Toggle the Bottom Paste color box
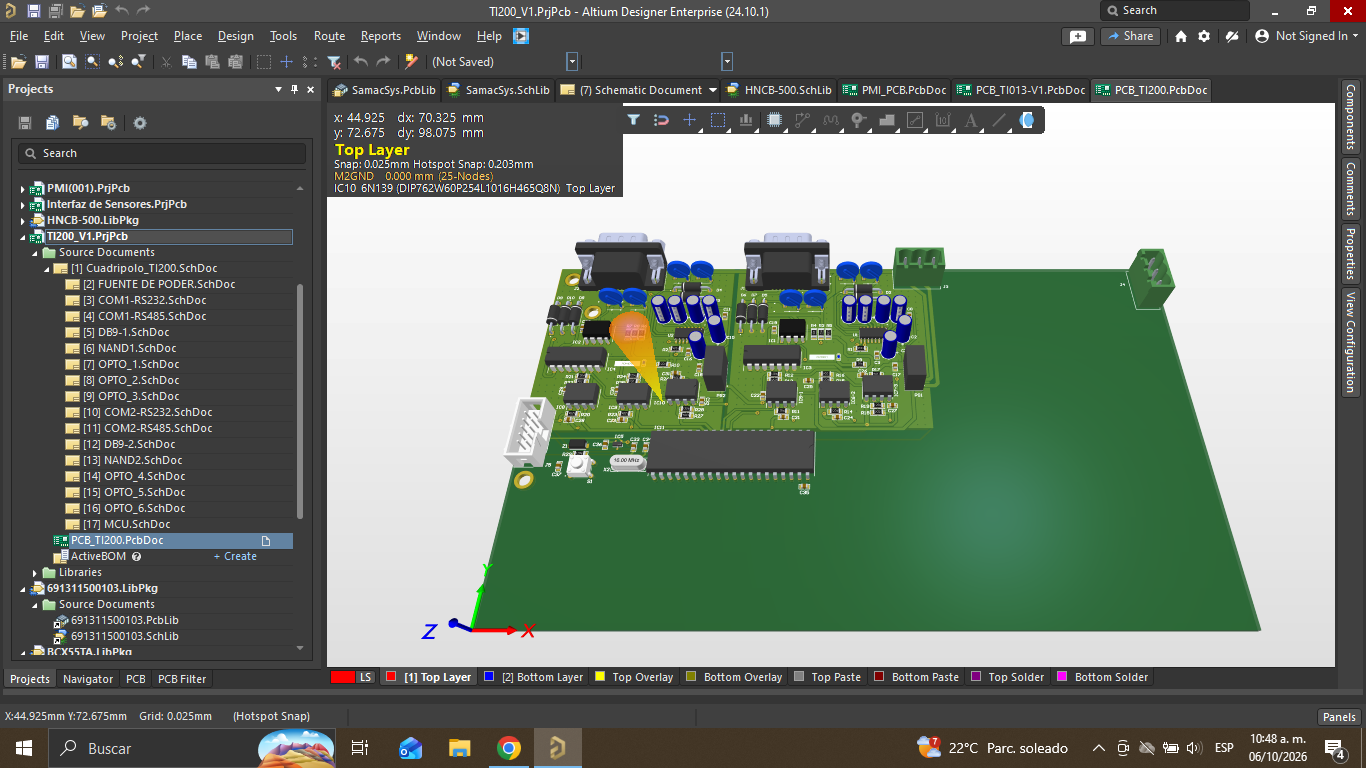The height and width of the screenshot is (768, 1366). (x=879, y=677)
